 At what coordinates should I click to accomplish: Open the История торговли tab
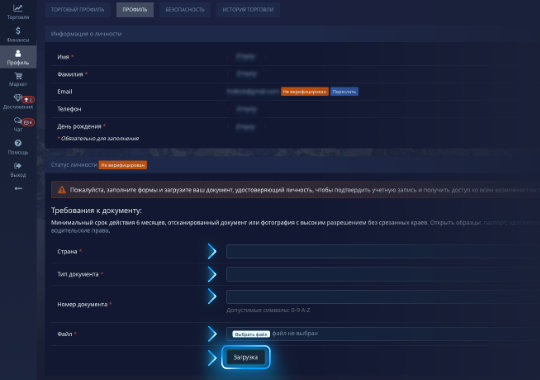tap(248, 10)
